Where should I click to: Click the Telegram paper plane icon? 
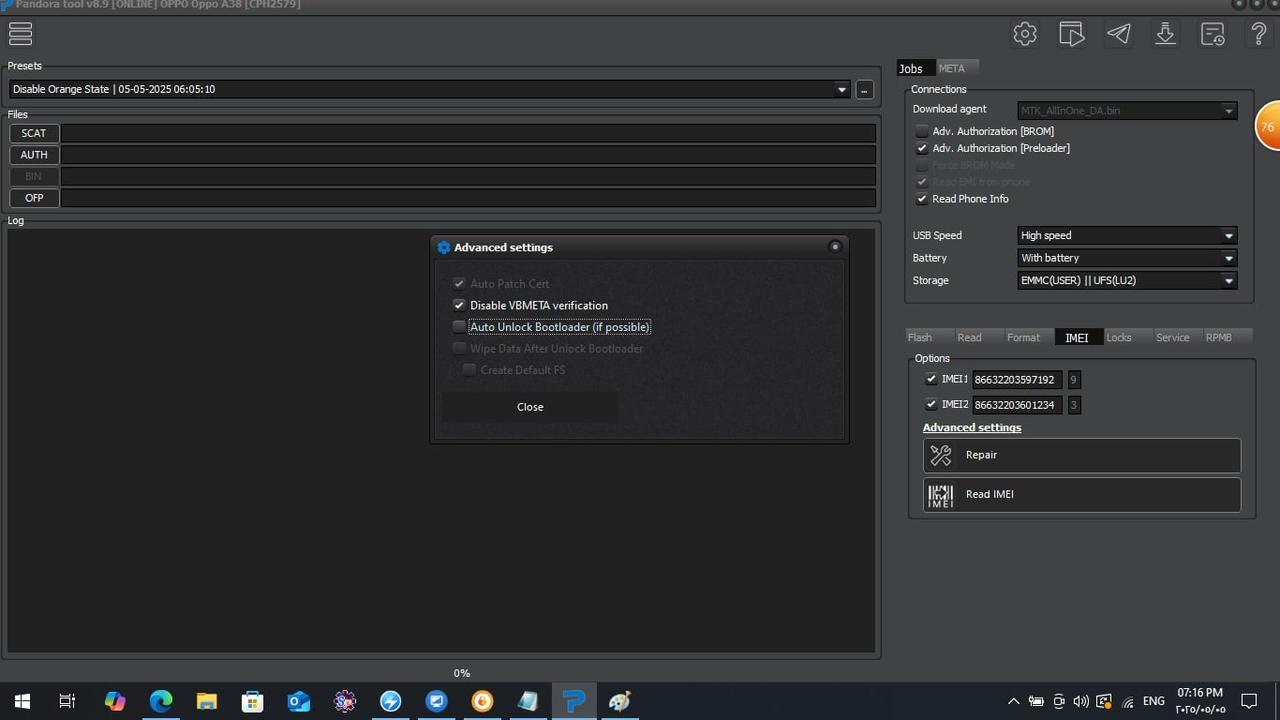pos(1119,34)
